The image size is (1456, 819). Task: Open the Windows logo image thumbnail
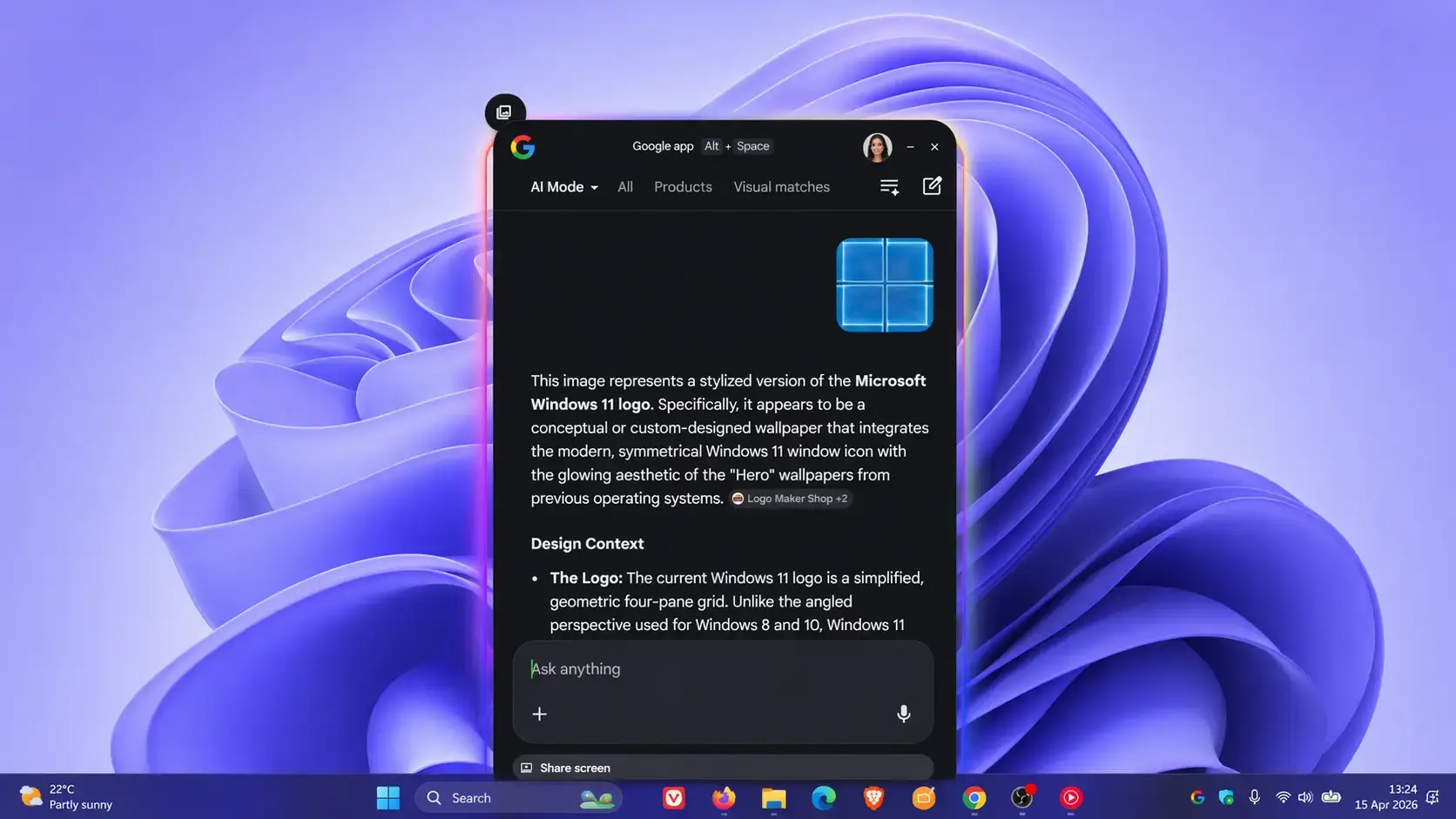point(884,285)
